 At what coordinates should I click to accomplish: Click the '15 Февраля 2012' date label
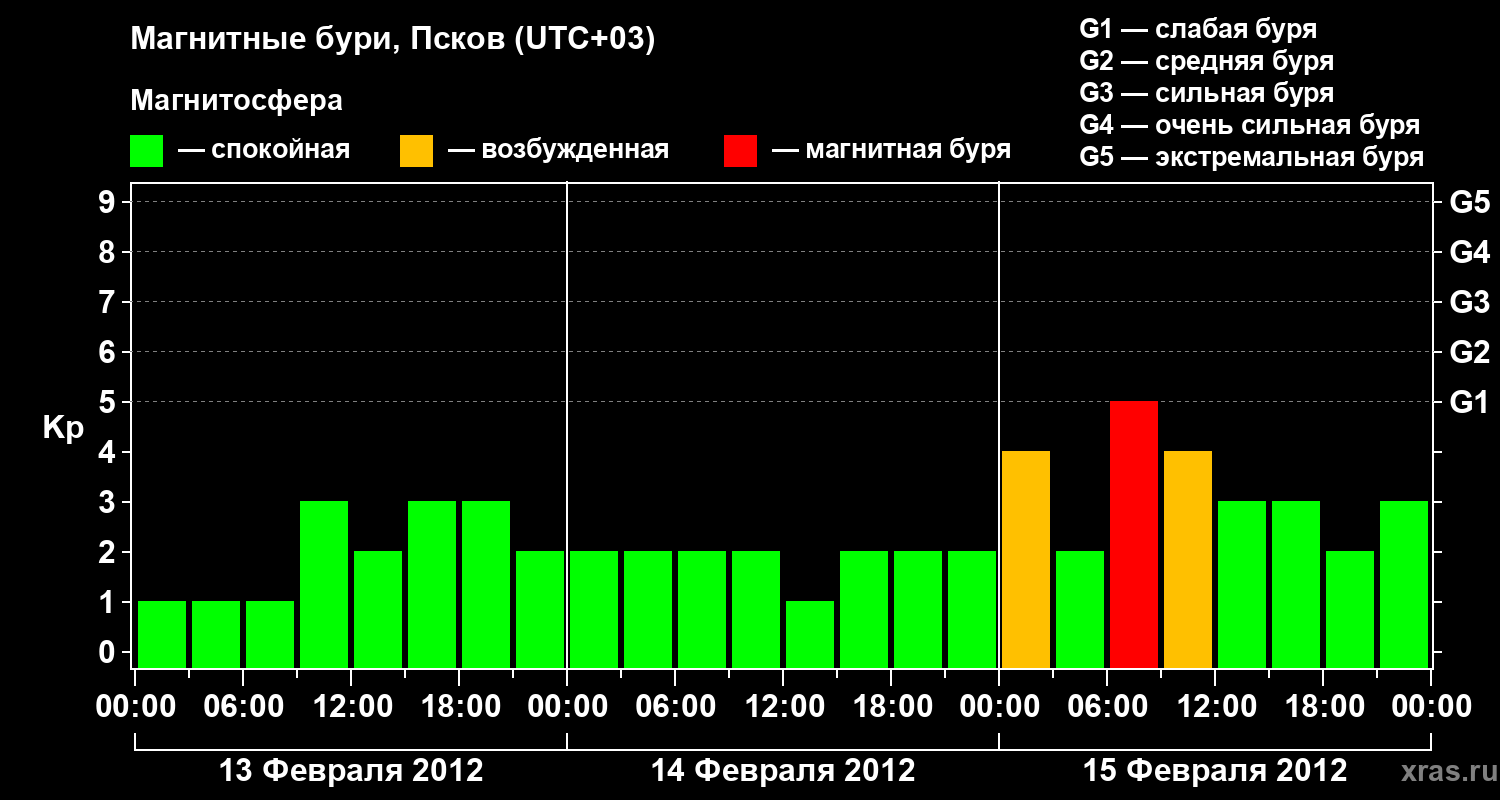point(1215,771)
